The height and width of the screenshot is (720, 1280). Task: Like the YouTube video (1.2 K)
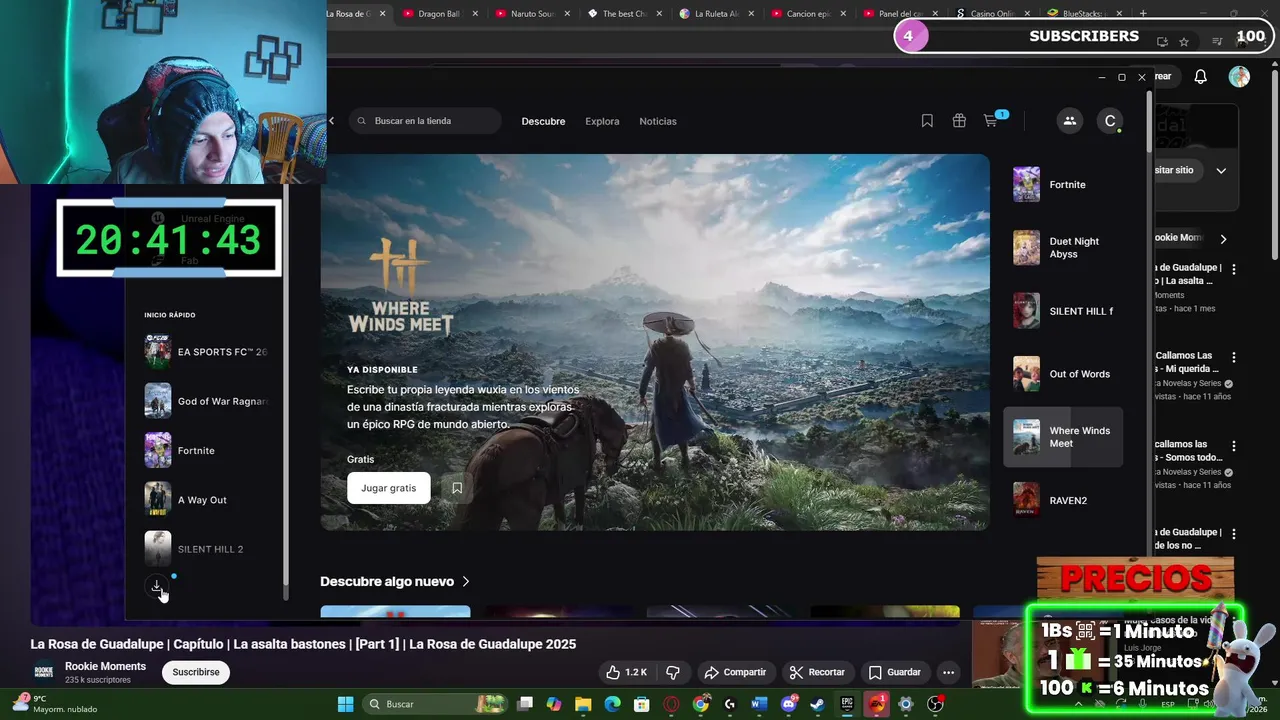627,672
